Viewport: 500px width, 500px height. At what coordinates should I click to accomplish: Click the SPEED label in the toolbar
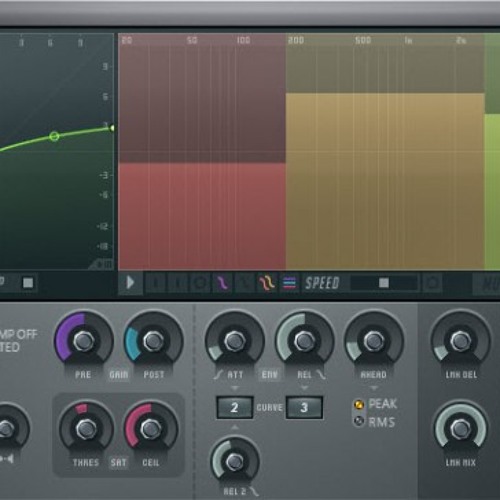click(x=322, y=284)
